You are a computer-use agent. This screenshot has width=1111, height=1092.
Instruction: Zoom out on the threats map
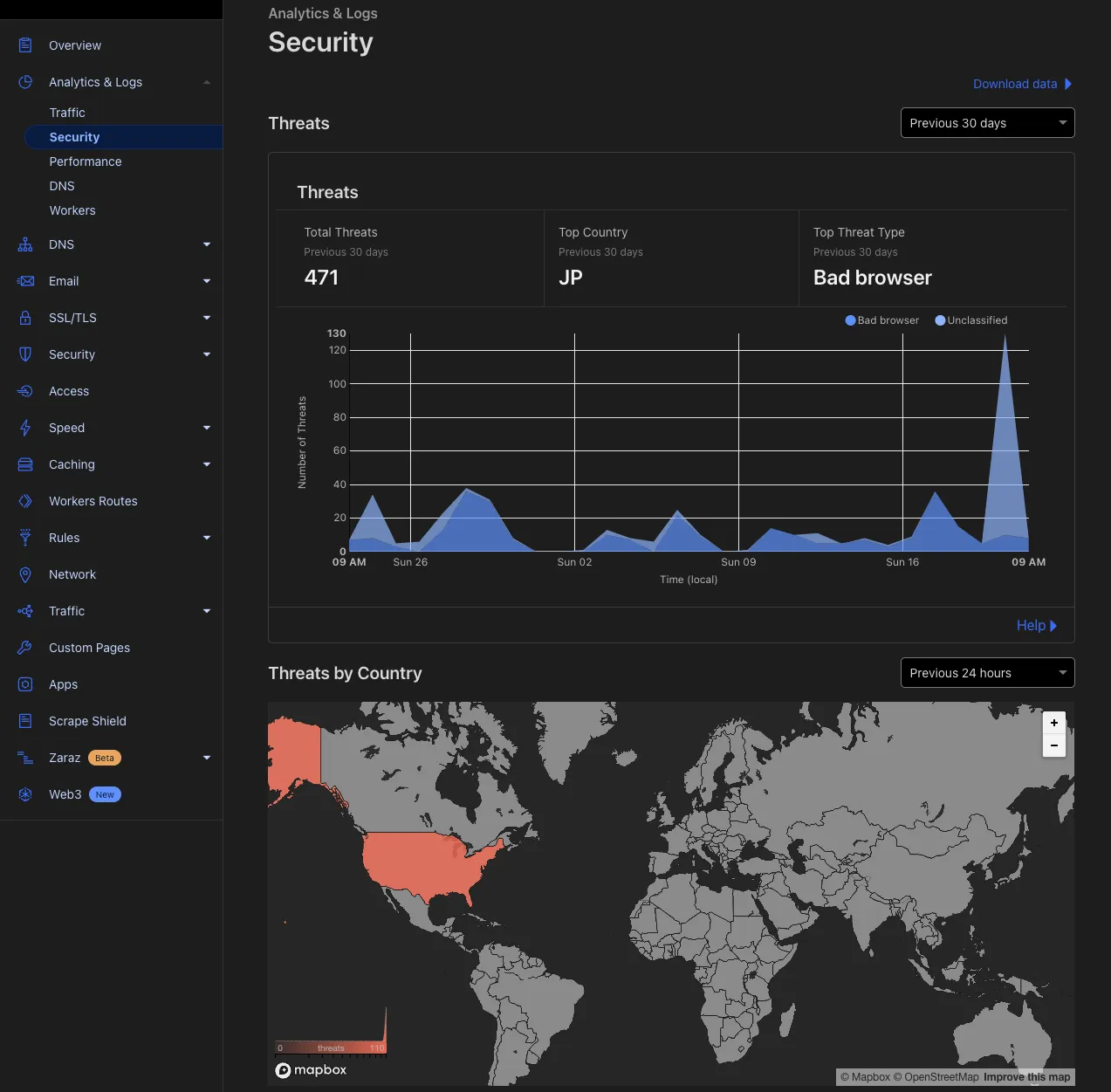1054,745
